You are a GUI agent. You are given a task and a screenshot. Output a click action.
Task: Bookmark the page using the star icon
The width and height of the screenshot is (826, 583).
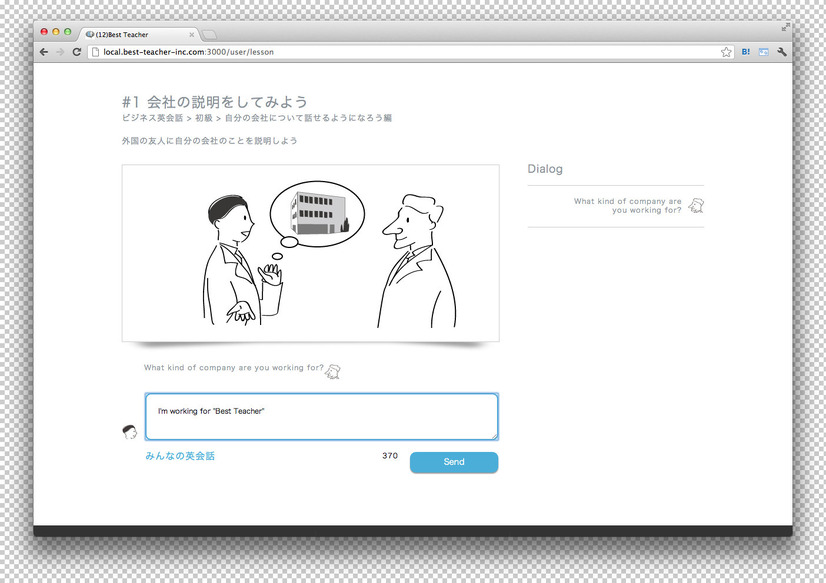click(x=726, y=52)
